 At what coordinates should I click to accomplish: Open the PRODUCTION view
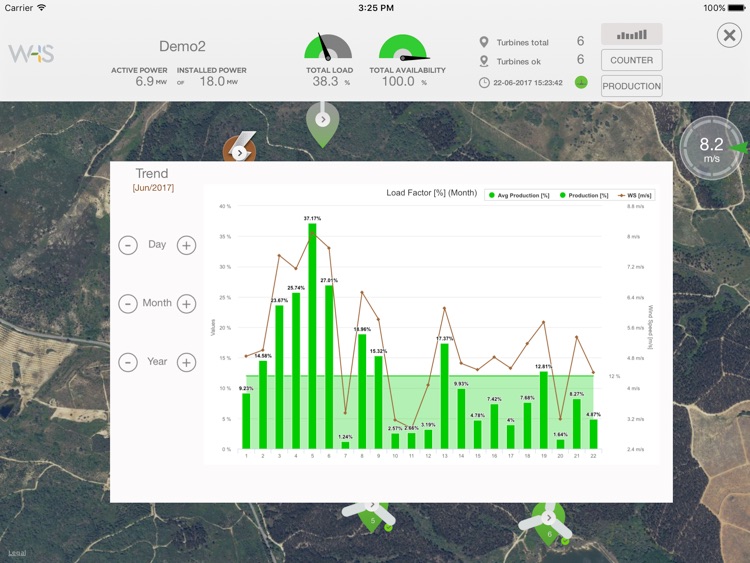point(631,86)
